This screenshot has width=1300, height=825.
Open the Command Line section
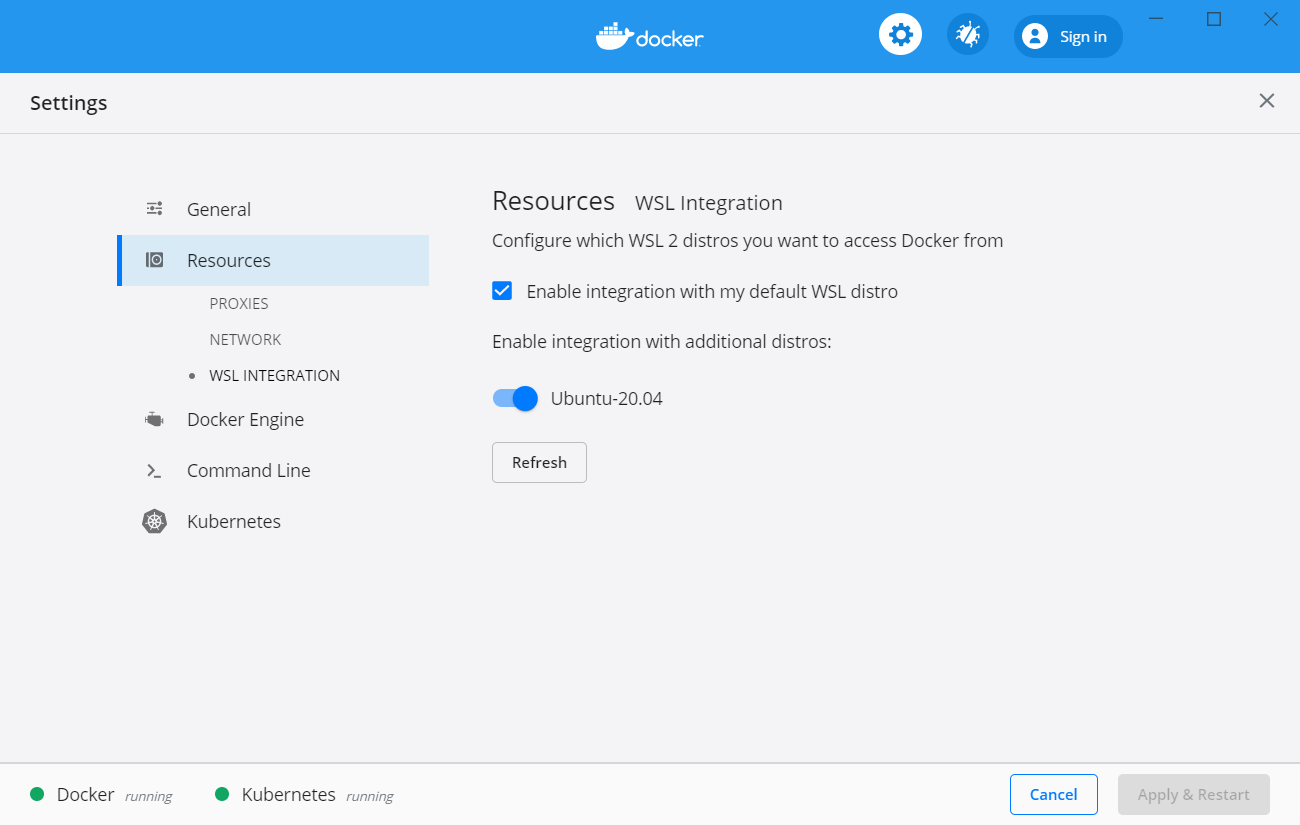click(273, 470)
